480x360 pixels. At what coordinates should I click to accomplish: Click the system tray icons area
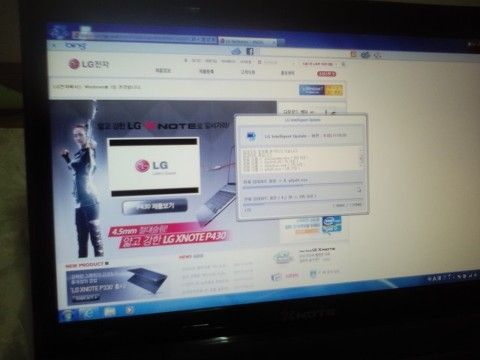pos(454,276)
